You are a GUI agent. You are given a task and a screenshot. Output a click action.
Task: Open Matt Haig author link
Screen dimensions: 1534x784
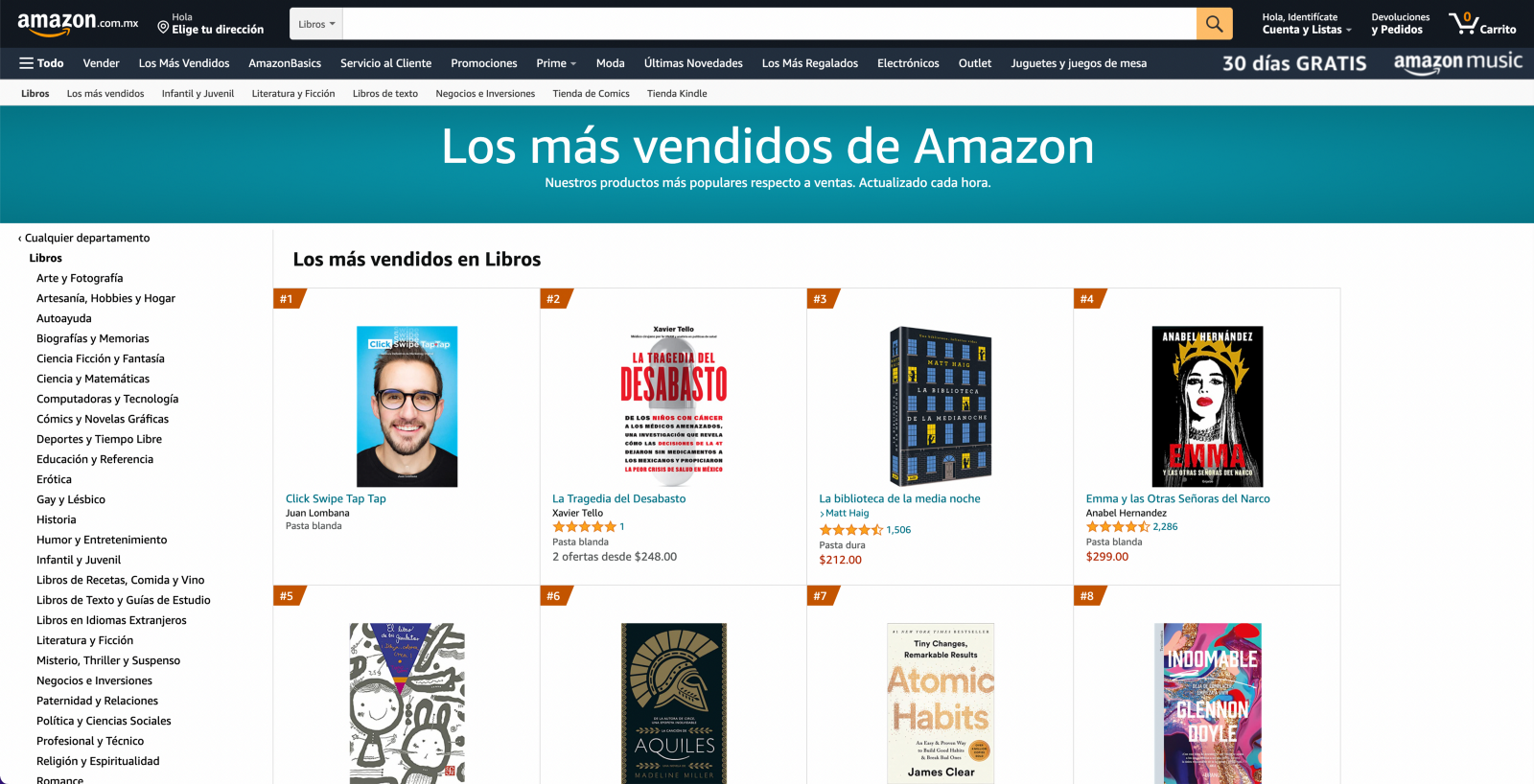pyautogui.click(x=847, y=514)
